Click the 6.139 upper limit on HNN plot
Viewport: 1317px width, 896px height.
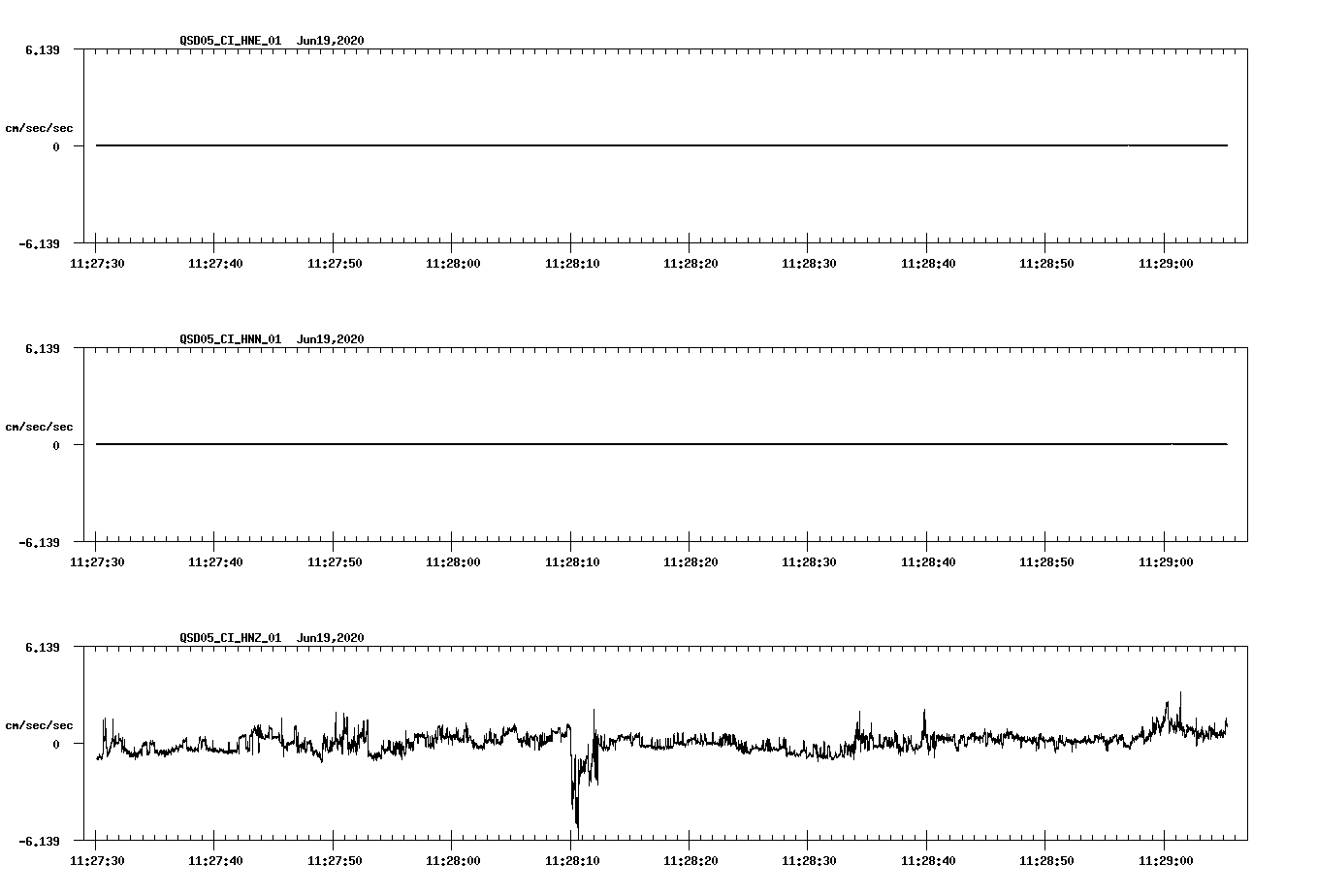[43, 348]
